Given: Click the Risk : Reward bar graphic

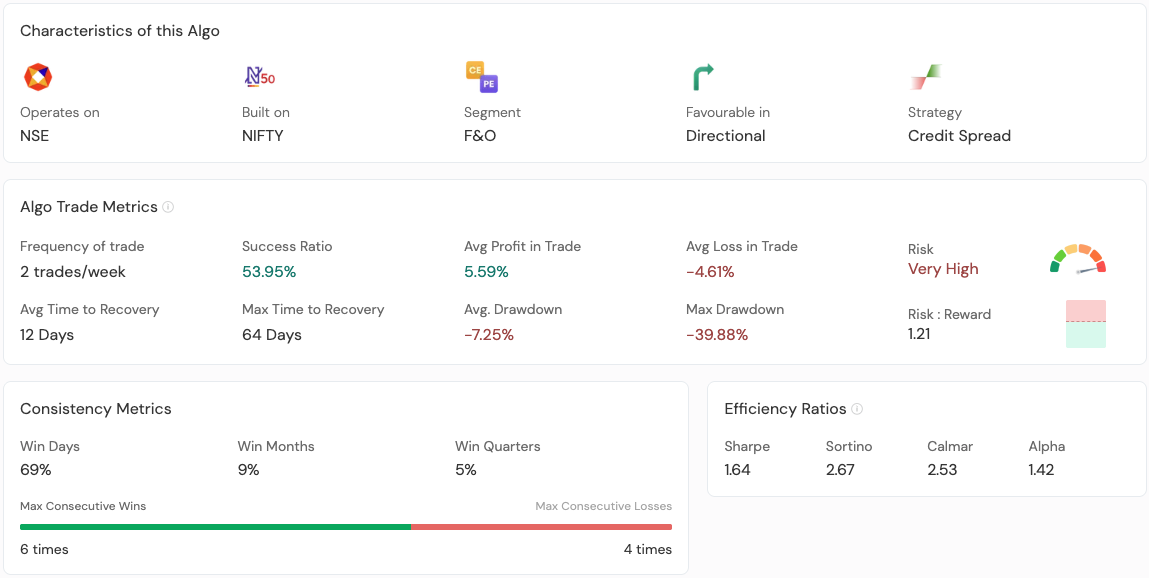Looking at the screenshot, I should pyautogui.click(x=1085, y=324).
